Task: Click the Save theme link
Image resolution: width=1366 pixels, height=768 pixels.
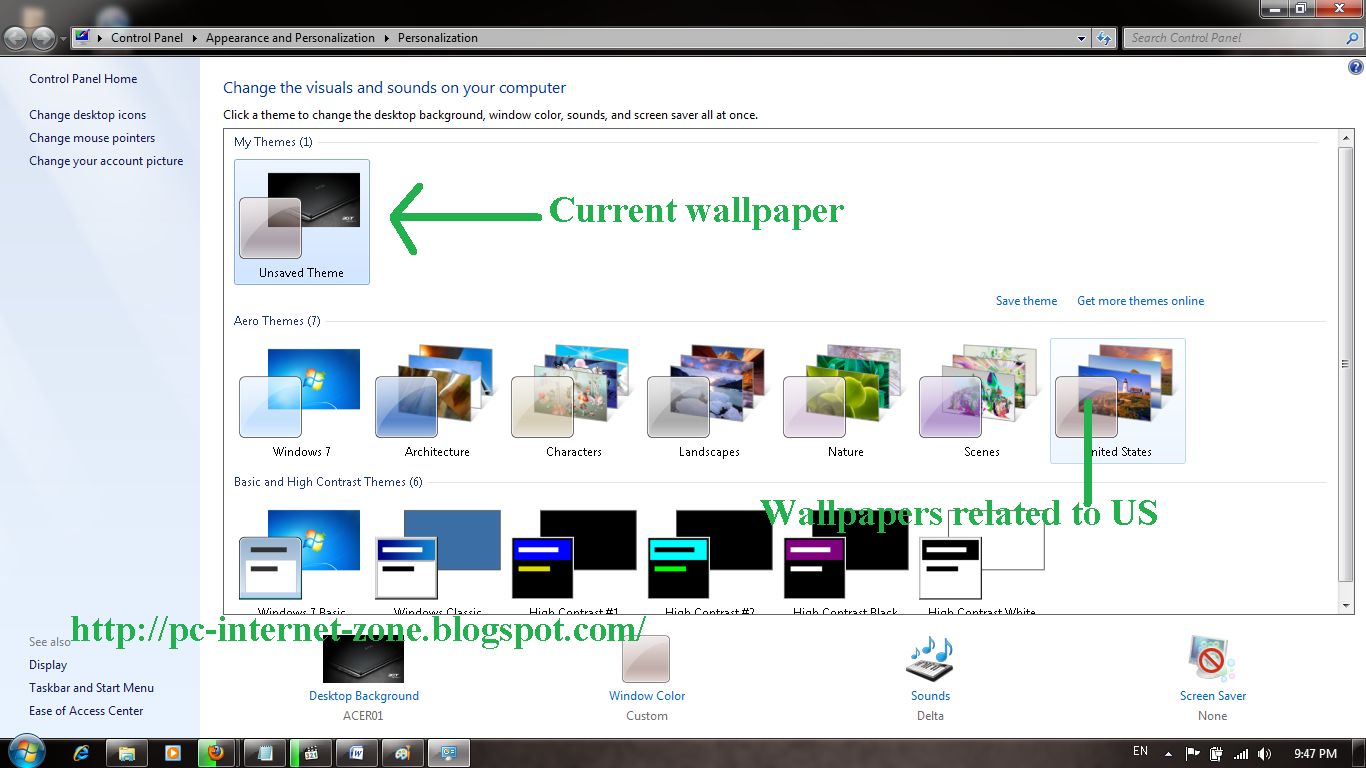Action: click(x=1026, y=301)
